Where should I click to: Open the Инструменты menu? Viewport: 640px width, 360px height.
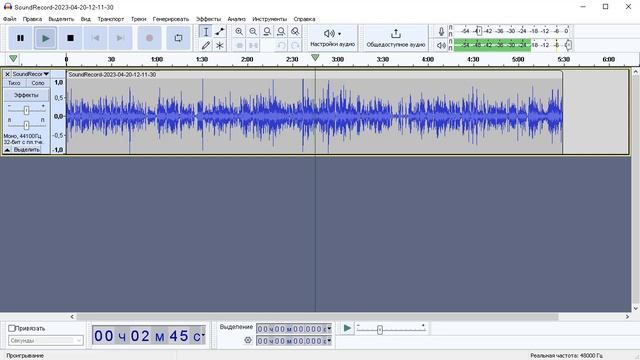click(x=269, y=19)
